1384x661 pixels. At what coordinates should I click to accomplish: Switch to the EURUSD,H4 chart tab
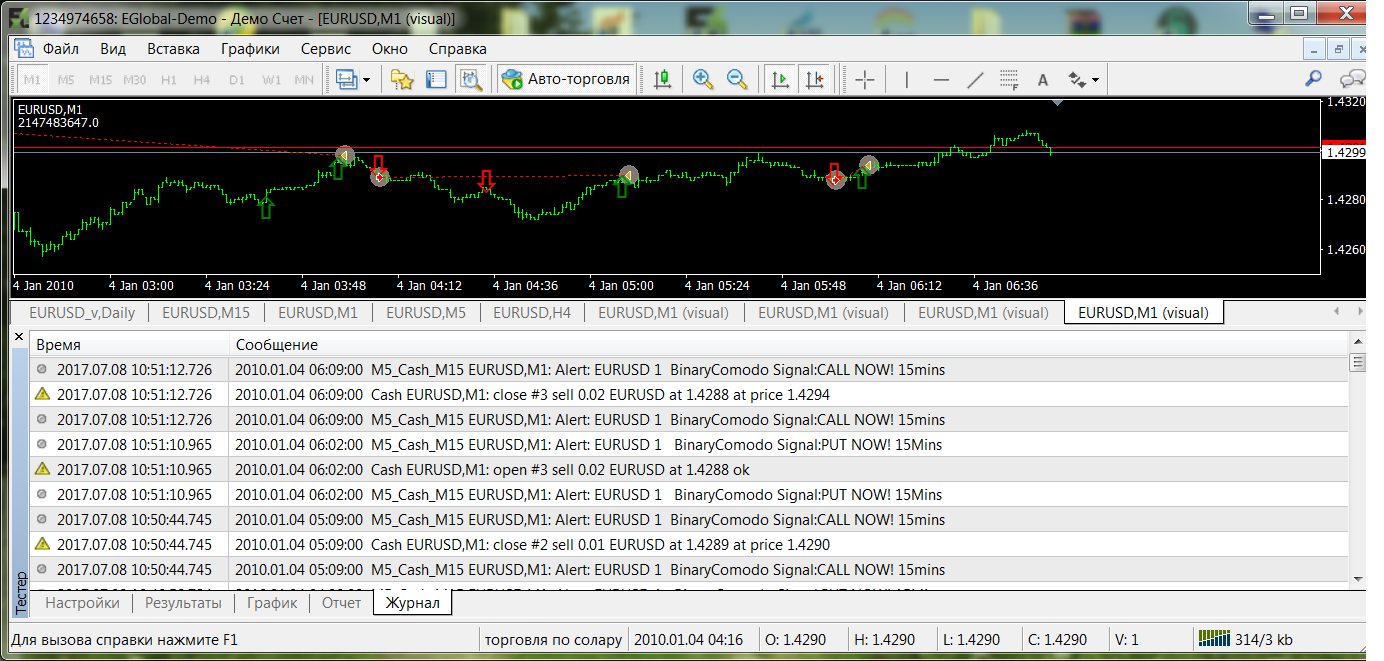[532, 313]
